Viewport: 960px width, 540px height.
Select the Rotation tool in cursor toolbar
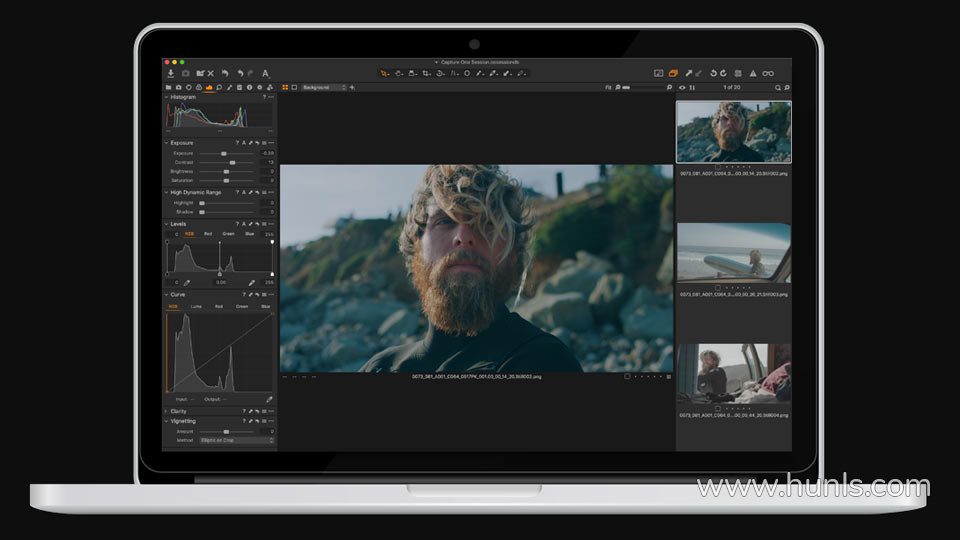[x=440, y=73]
